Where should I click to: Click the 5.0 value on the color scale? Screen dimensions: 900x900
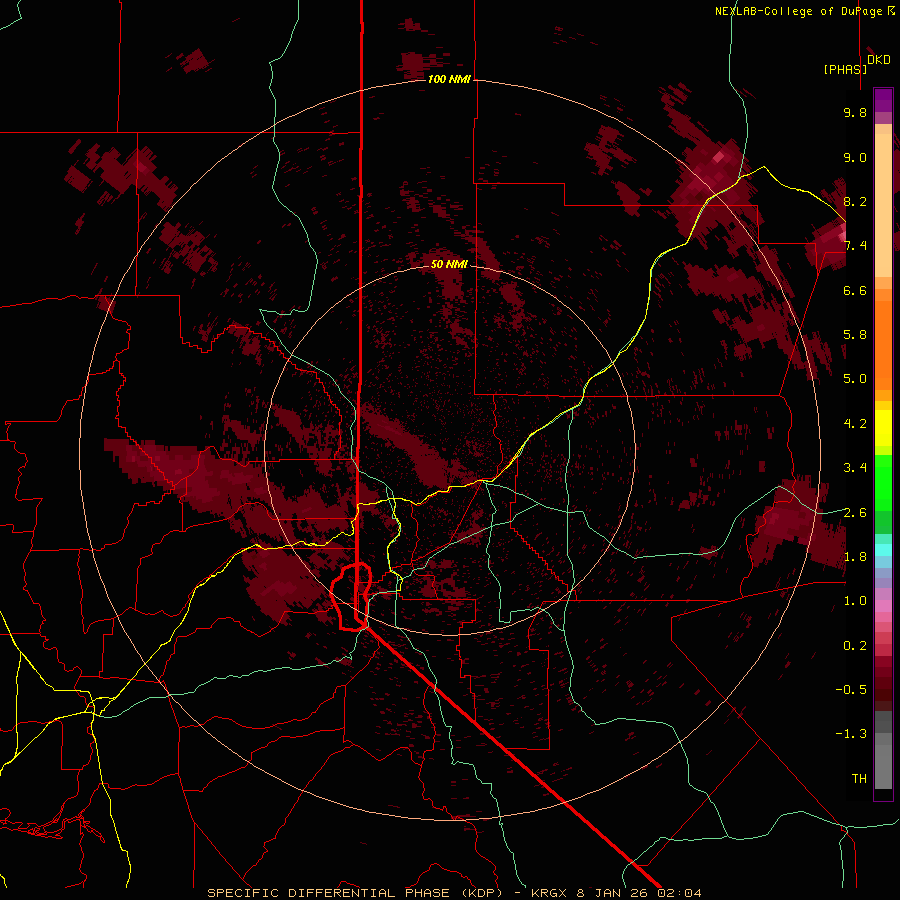point(855,379)
